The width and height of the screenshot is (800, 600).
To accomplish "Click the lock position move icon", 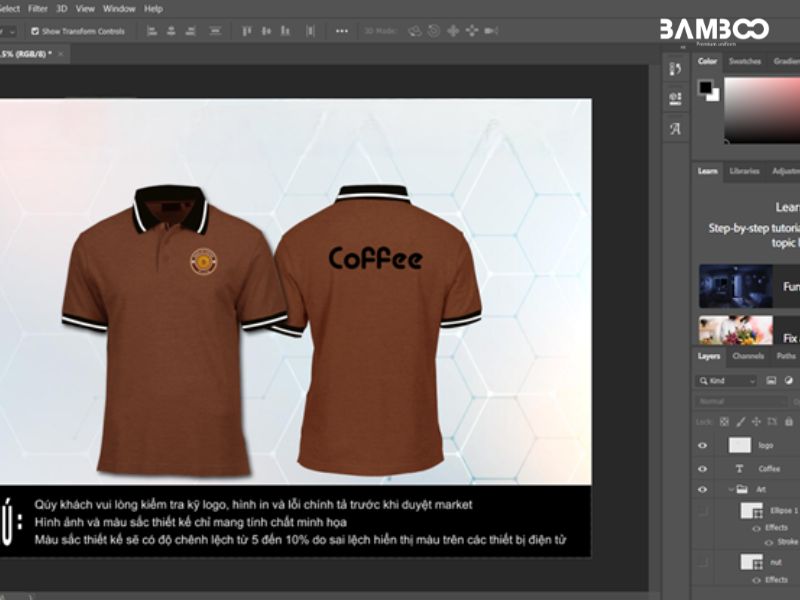I will 757,421.
